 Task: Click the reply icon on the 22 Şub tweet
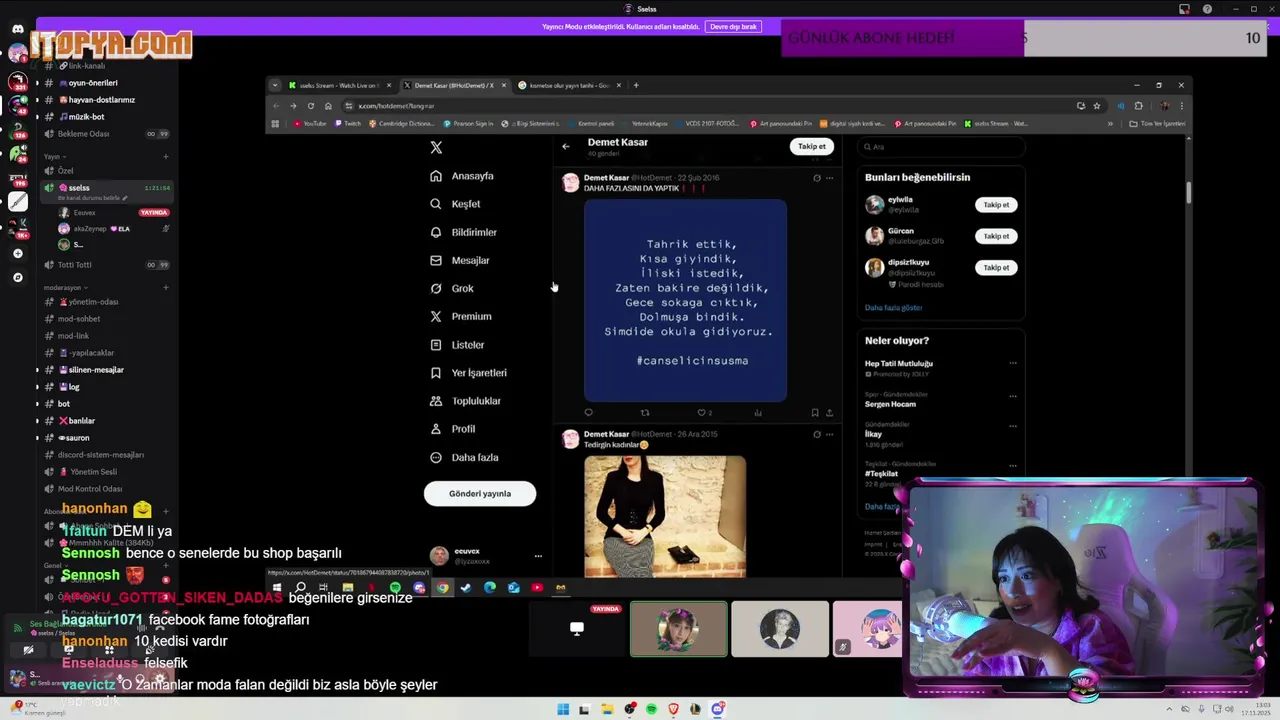click(x=588, y=412)
